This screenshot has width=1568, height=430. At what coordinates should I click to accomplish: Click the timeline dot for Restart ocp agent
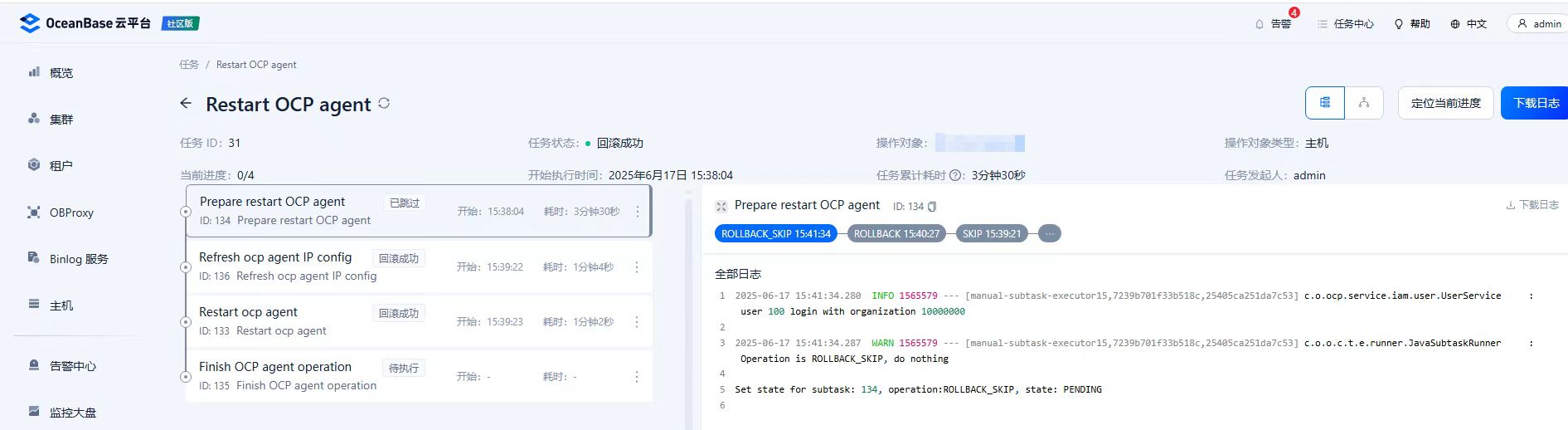tap(186, 322)
